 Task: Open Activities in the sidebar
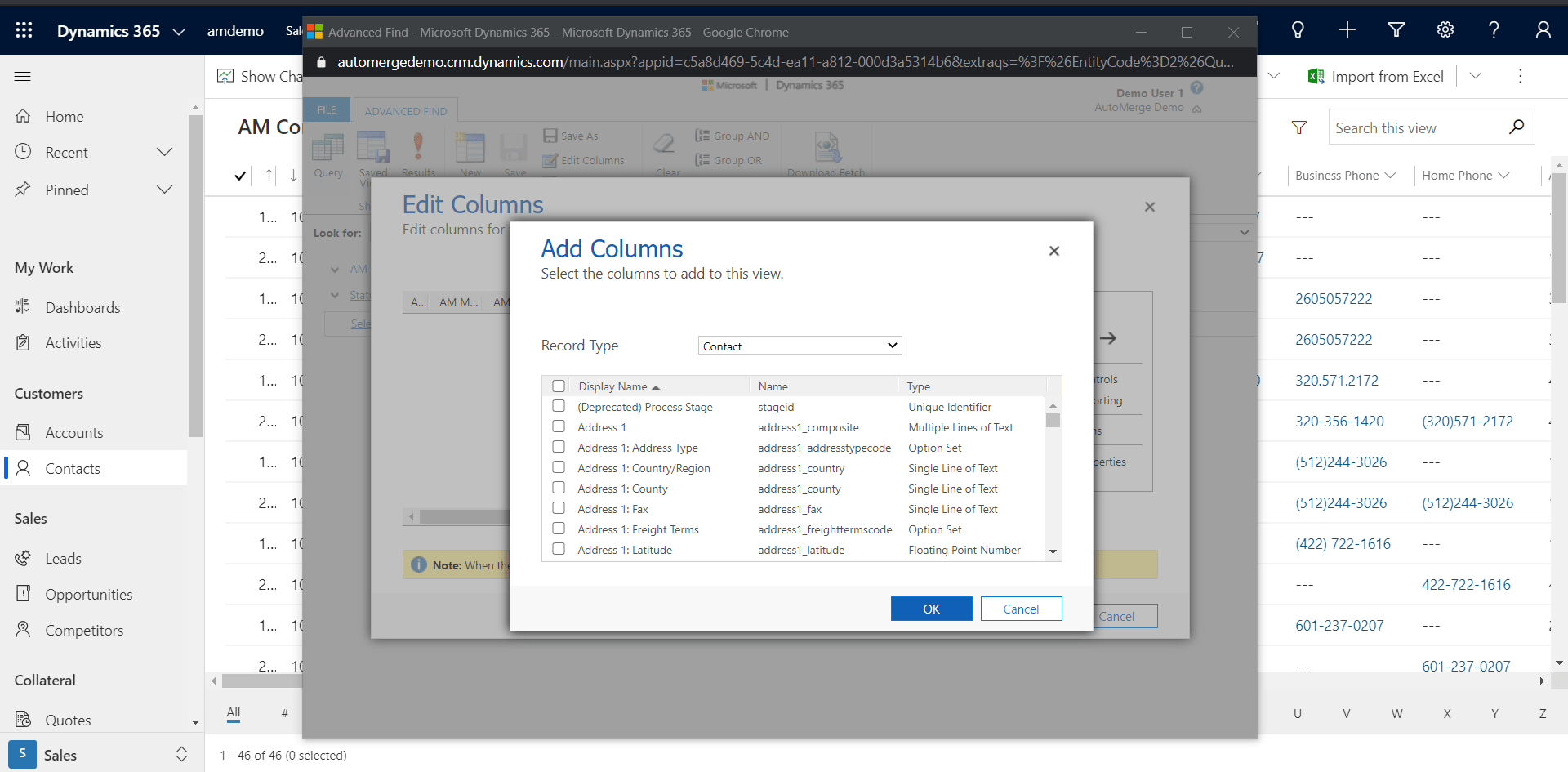pyautogui.click(x=73, y=343)
